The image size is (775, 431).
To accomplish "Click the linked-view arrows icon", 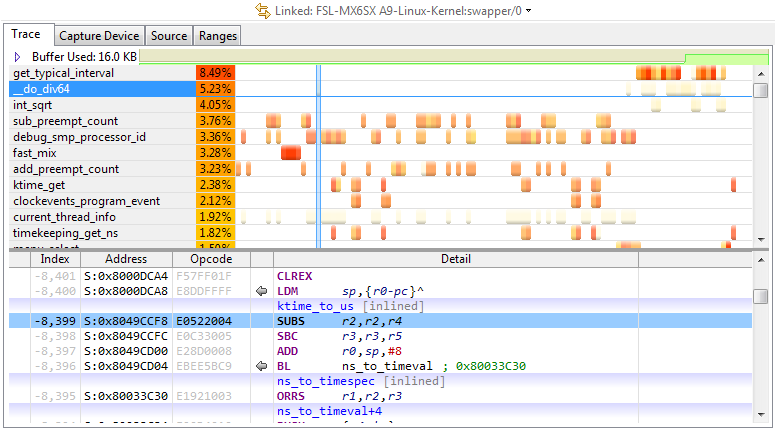I will pyautogui.click(x=264, y=11).
